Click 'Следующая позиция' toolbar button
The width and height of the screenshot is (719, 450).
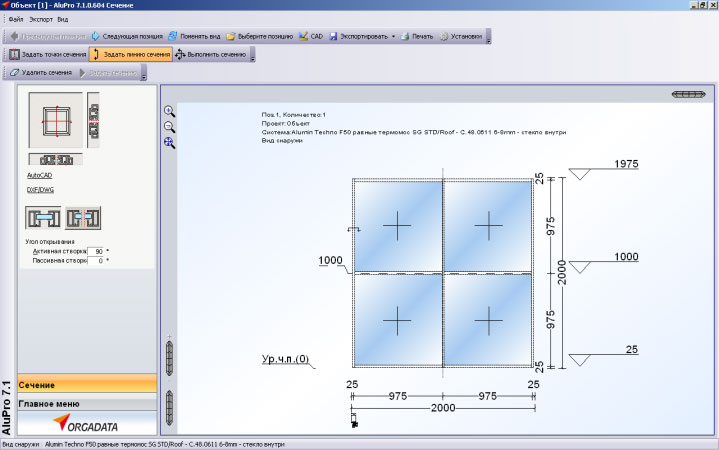point(126,37)
